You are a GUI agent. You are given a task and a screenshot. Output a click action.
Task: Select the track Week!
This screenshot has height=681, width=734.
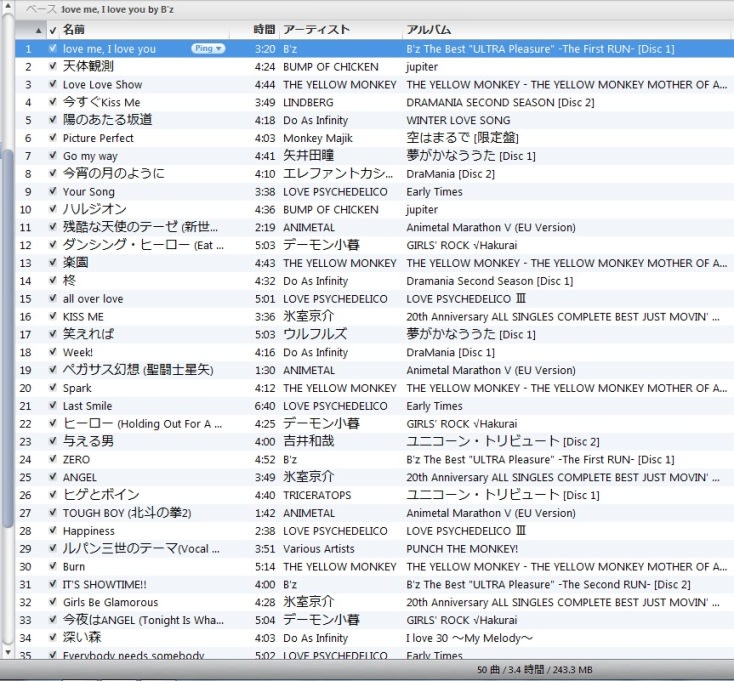point(78,352)
